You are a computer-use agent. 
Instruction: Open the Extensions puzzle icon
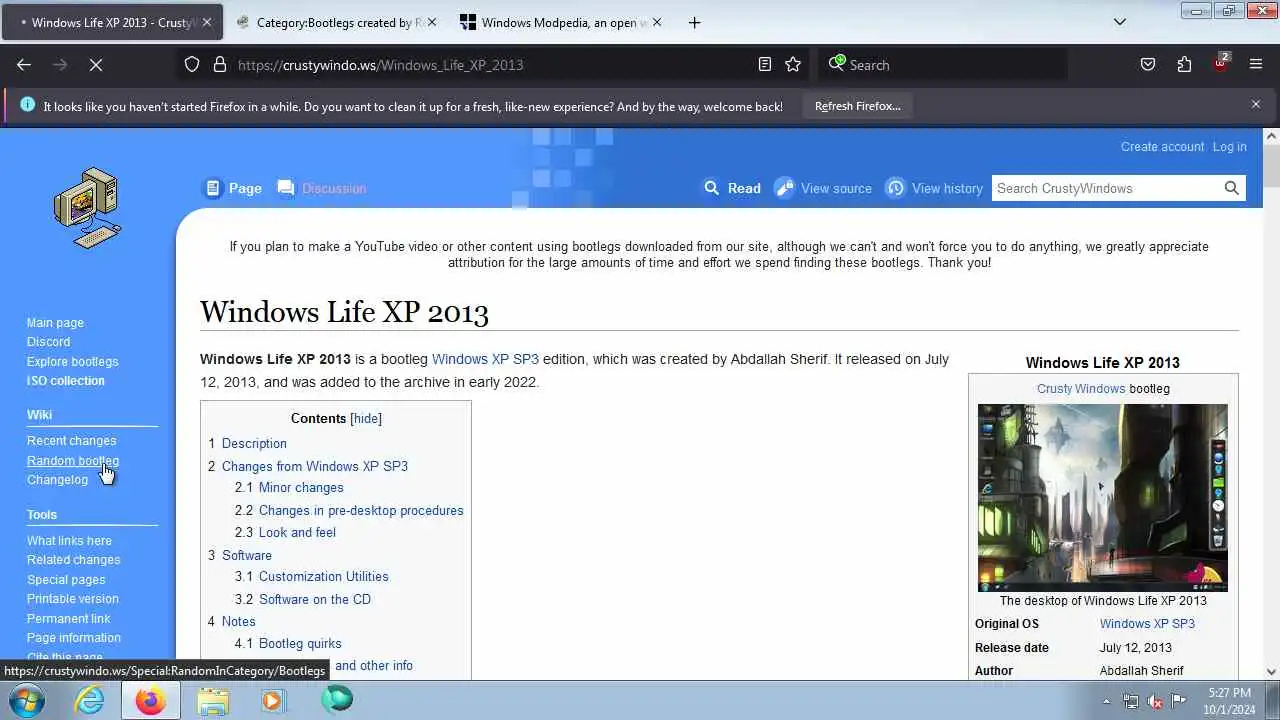1184,65
